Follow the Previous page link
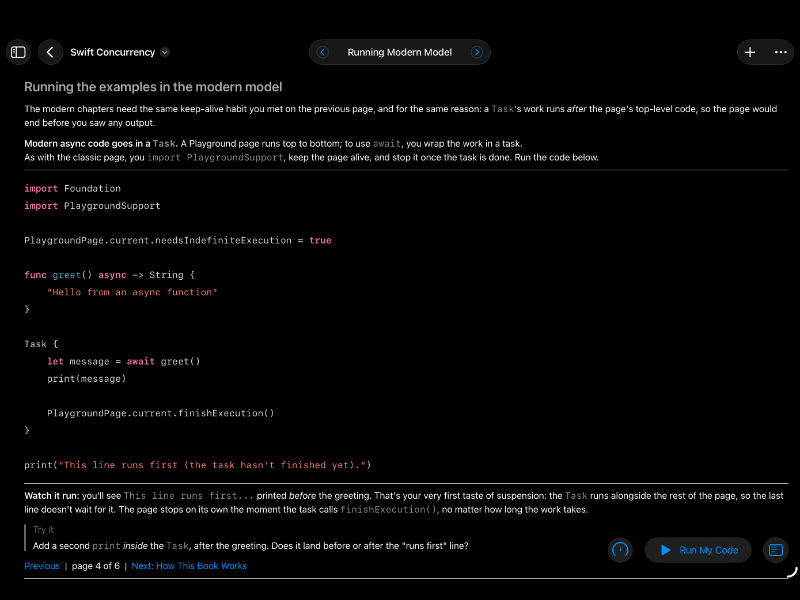This screenshot has width=800, height=600. [42, 566]
